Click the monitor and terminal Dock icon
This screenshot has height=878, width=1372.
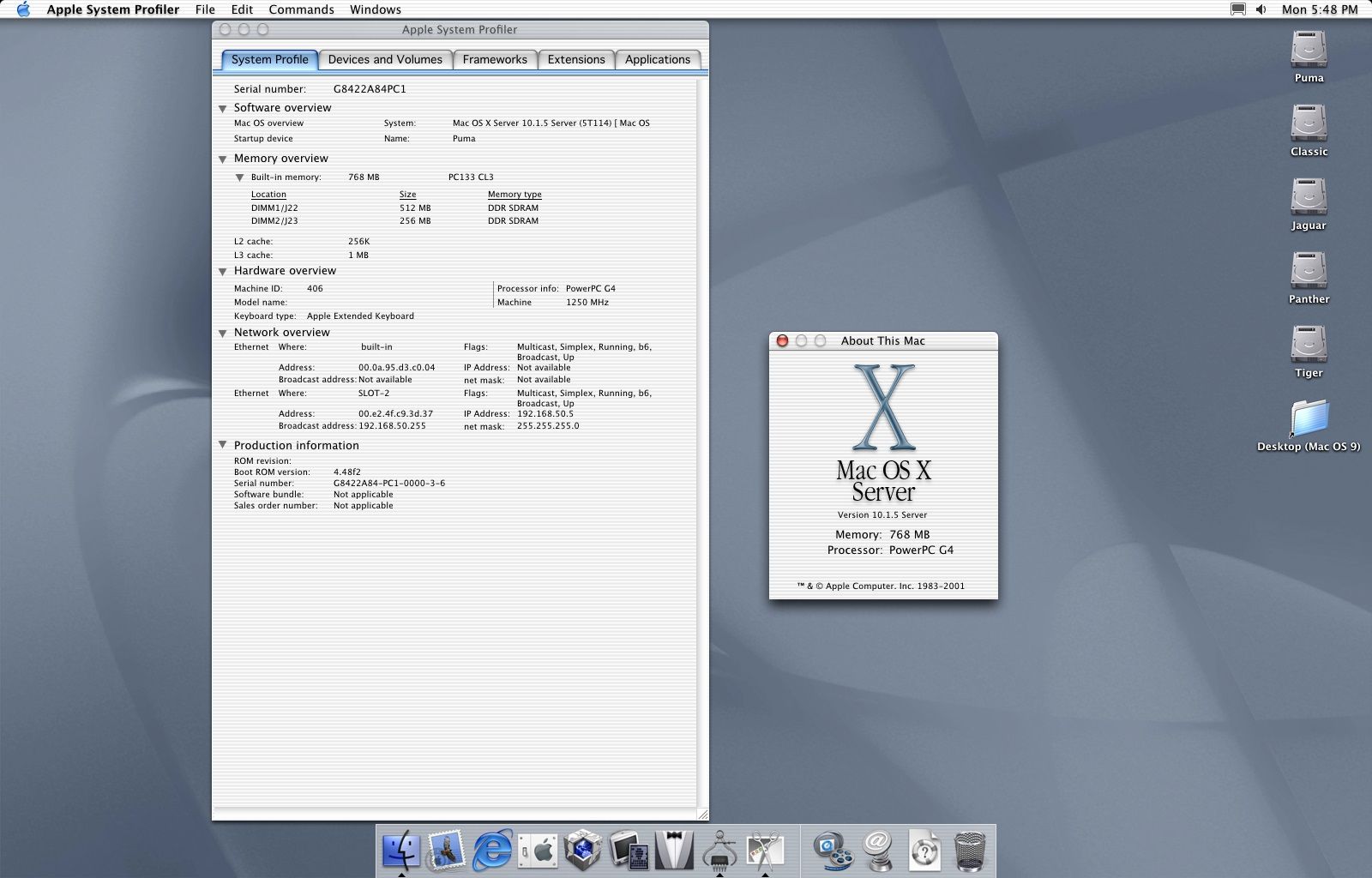(x=629, y=851)
